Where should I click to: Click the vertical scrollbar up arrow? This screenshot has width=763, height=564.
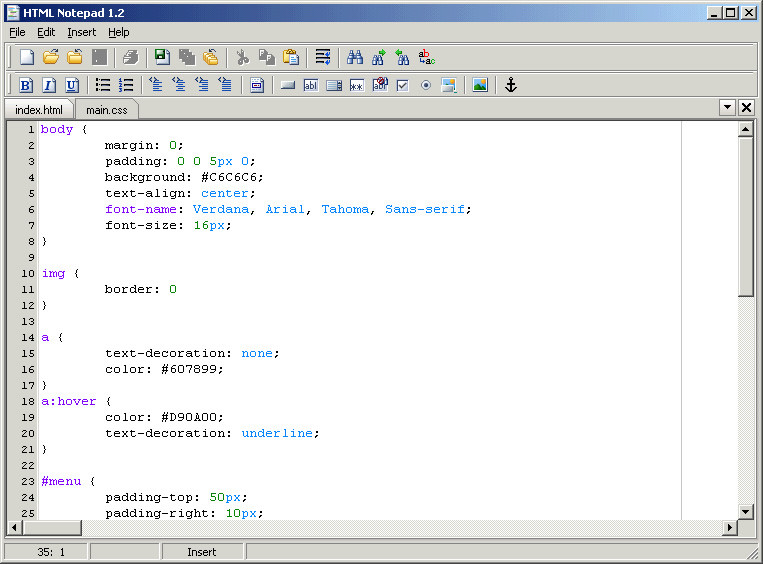[745, 129]
